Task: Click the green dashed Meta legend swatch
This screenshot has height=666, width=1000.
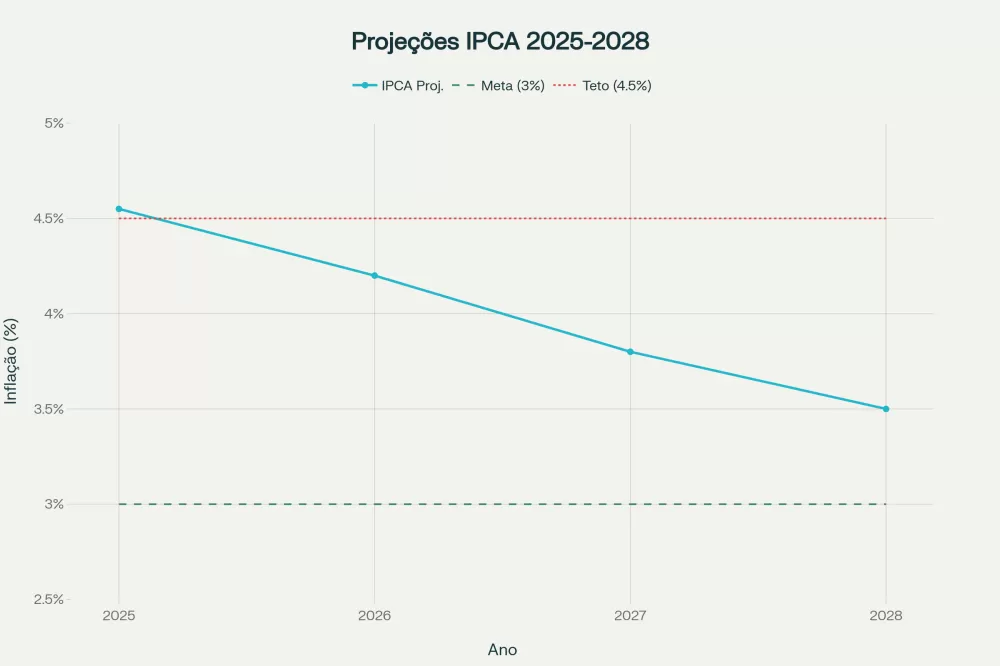Action: point(464,86)
